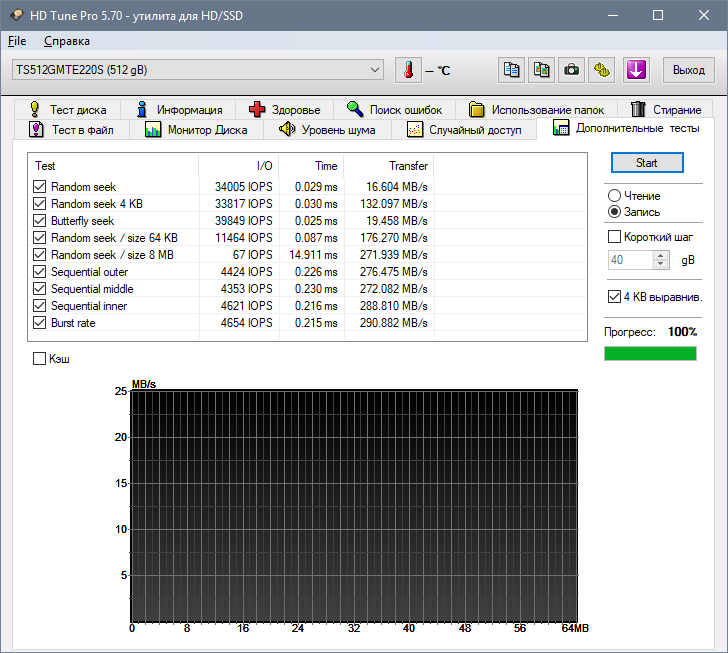This screenshot has width=728, height=653.
Task: Click the Transfer column header
Action: tap(389, 166)
